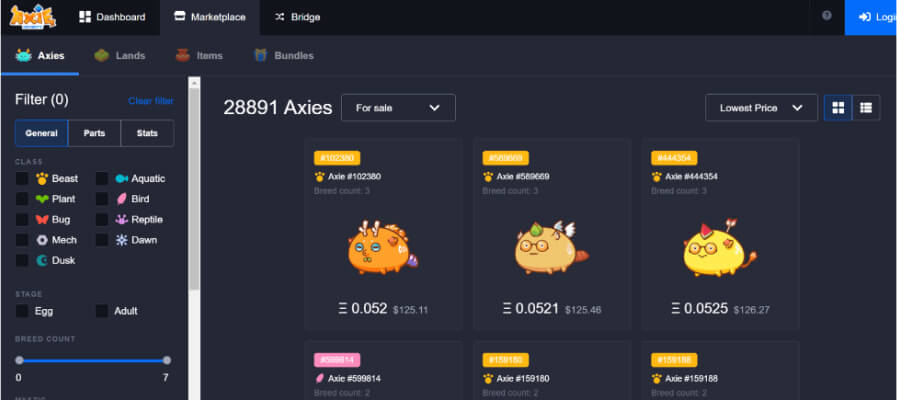The width and height of the screenshot is (897, 400).
Task: Switch to the Lands tab
Action: (120, 56)
